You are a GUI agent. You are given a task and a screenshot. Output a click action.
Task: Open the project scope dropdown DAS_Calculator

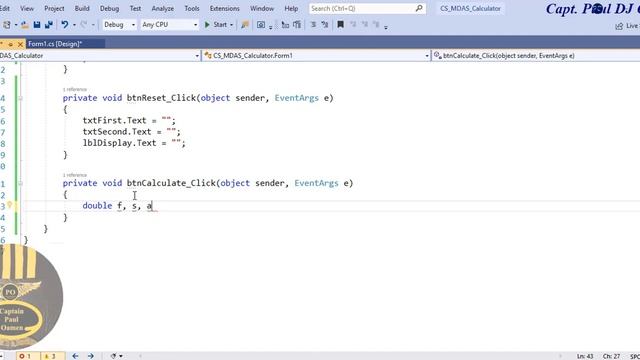[x=100, y=56]
